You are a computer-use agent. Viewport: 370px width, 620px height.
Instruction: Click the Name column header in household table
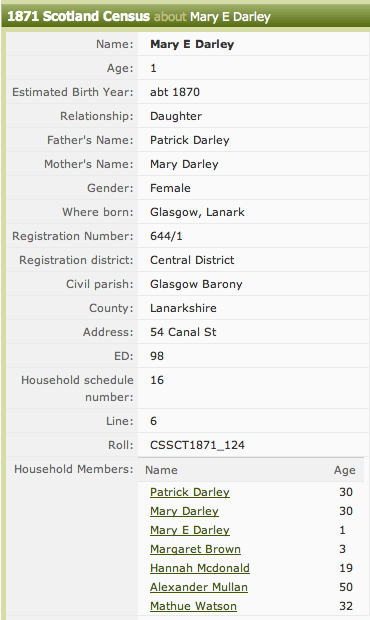[161, 470]
